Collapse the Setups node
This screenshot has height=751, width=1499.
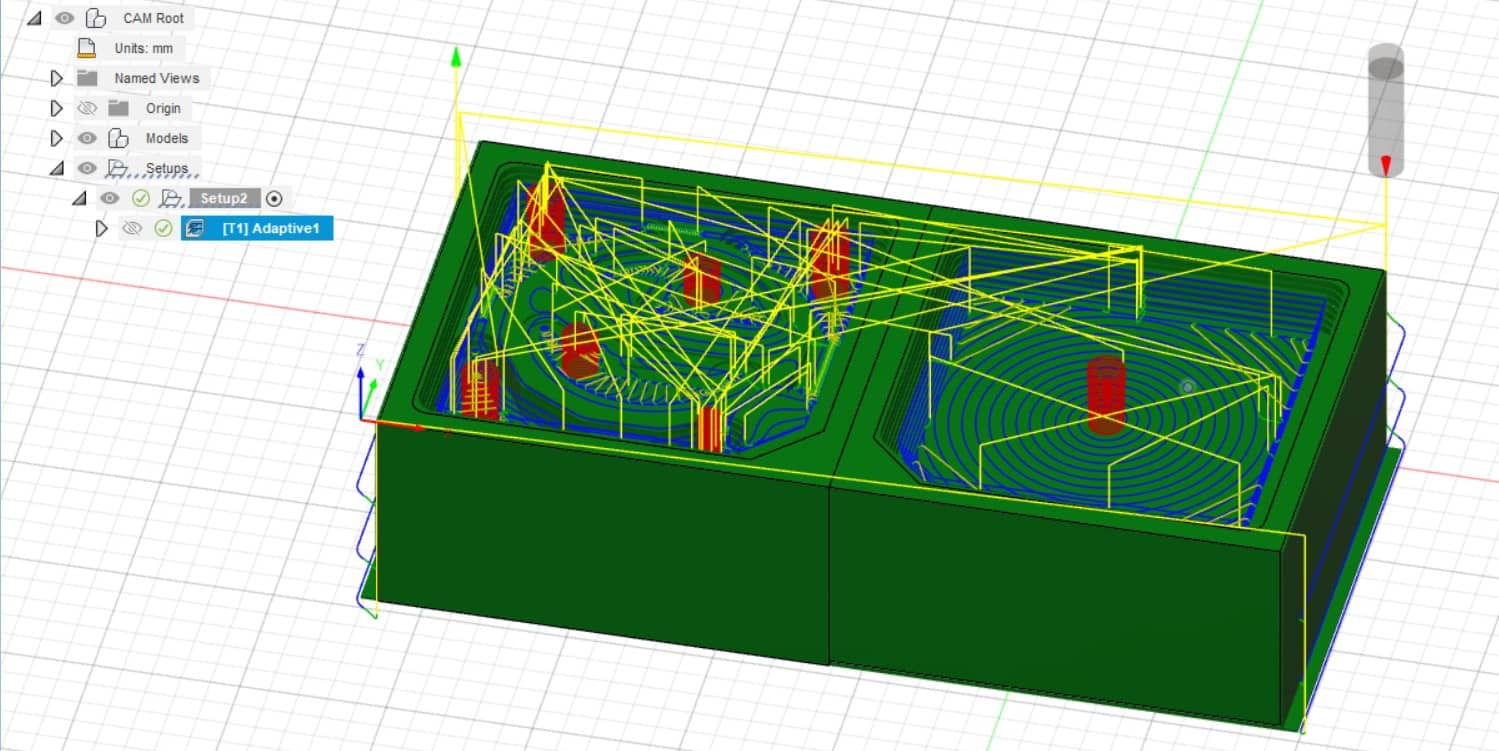click(x=57, y=168)
